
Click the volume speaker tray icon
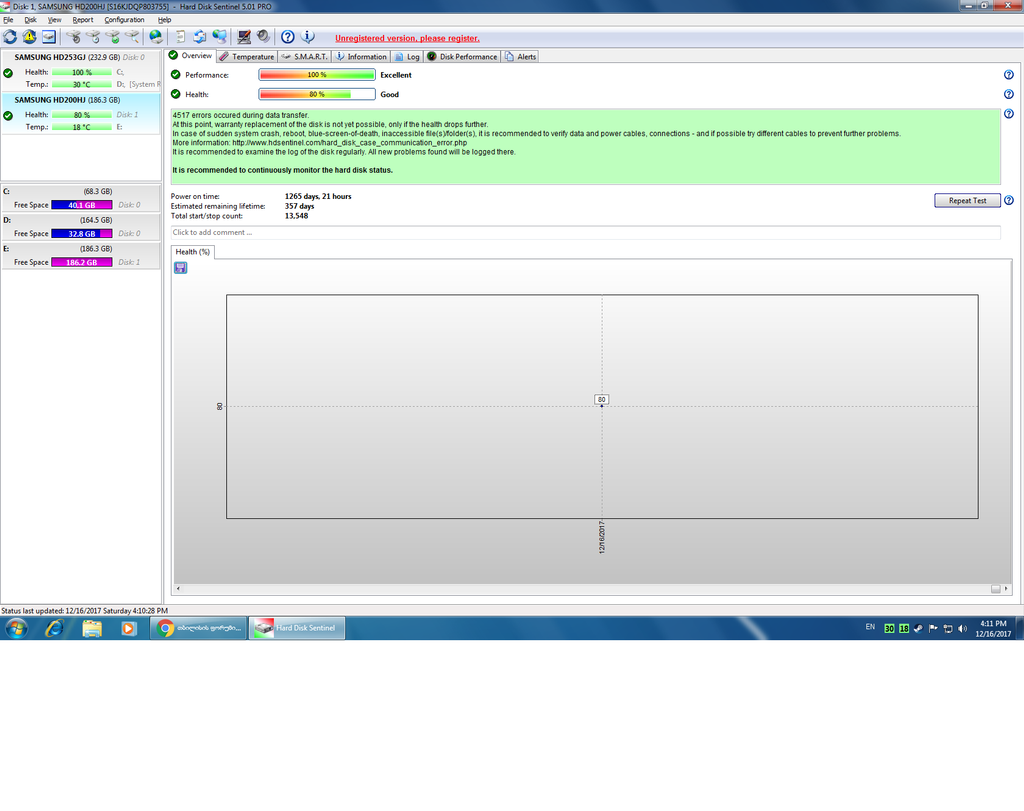(962, 628)
